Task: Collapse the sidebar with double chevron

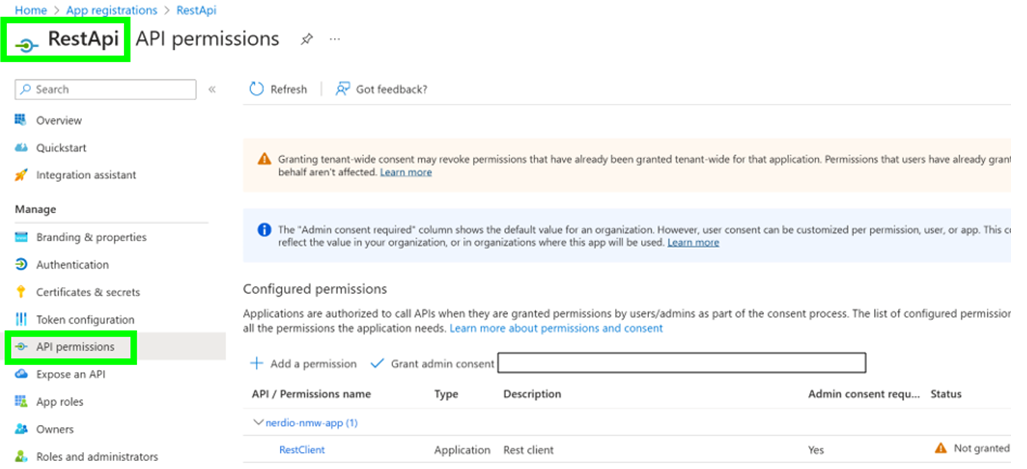Action: (x=212, y=90)
